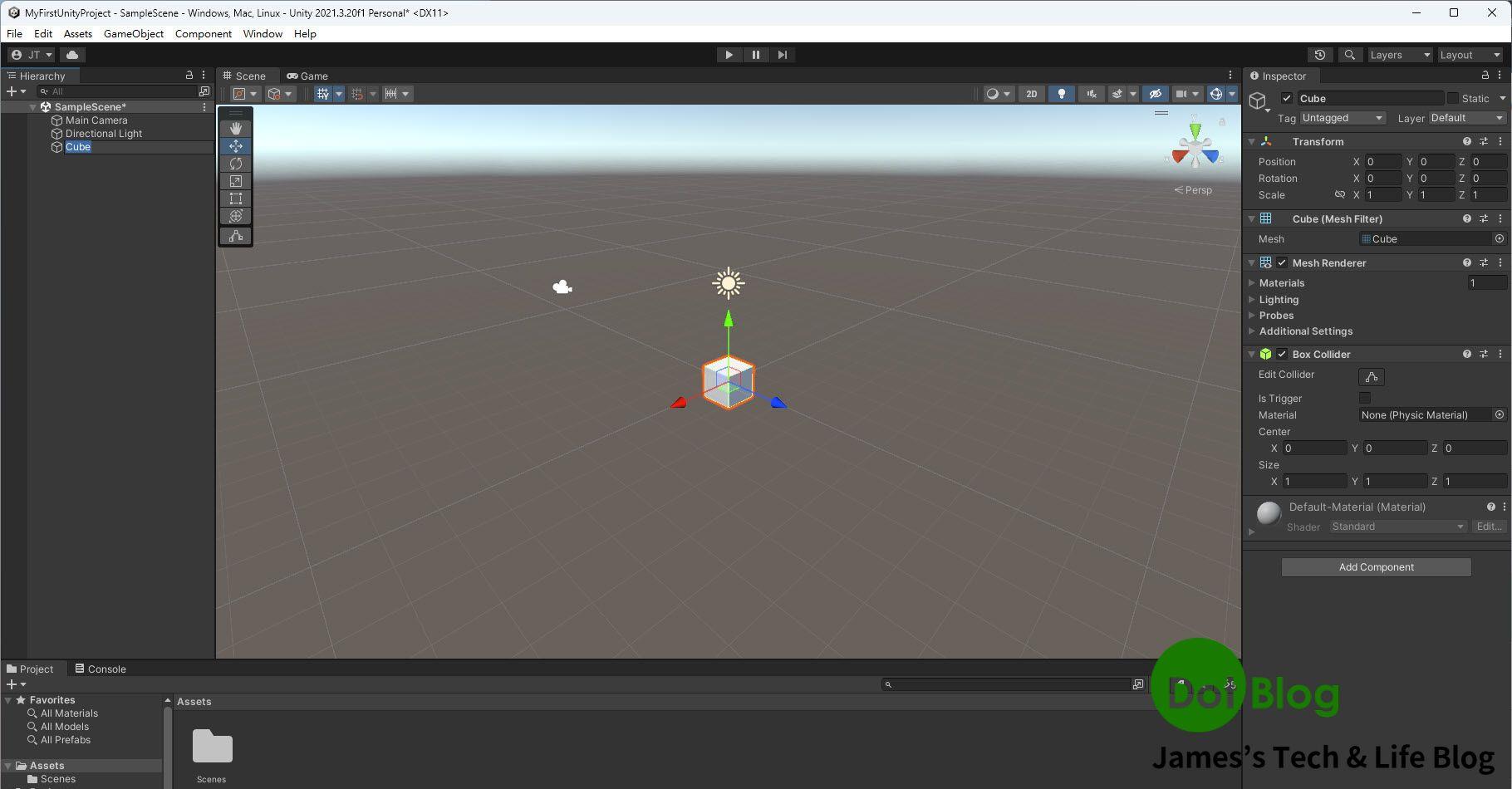Activate the Hand pan tool

(x=236, y=127)
